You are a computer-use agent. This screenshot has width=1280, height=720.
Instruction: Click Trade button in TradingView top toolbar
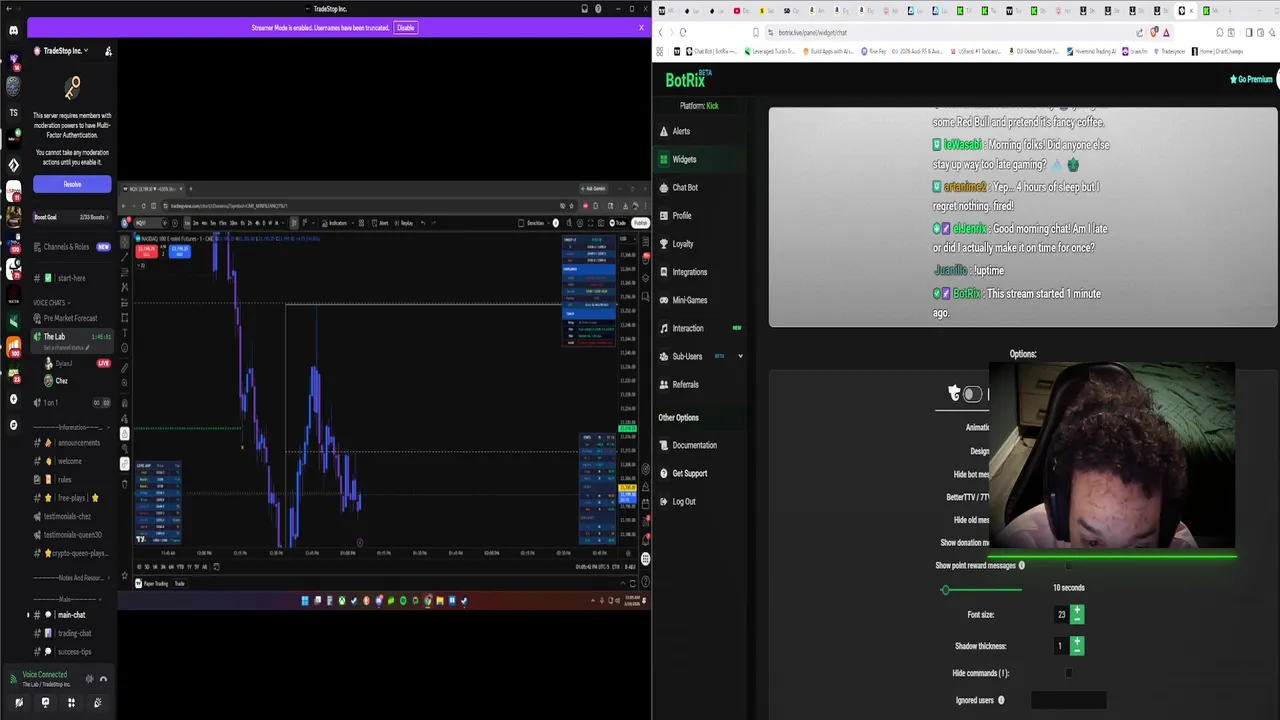(619, 223)
